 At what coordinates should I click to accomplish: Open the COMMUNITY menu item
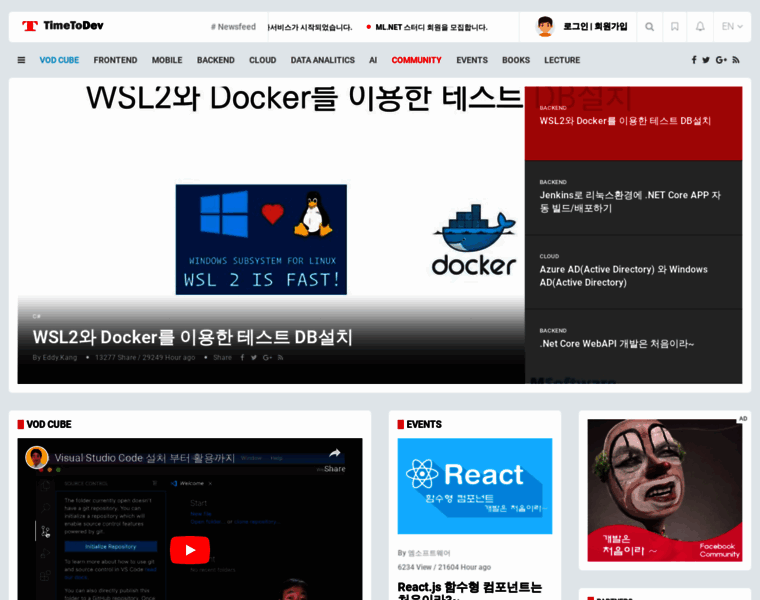tap(416, 60)
